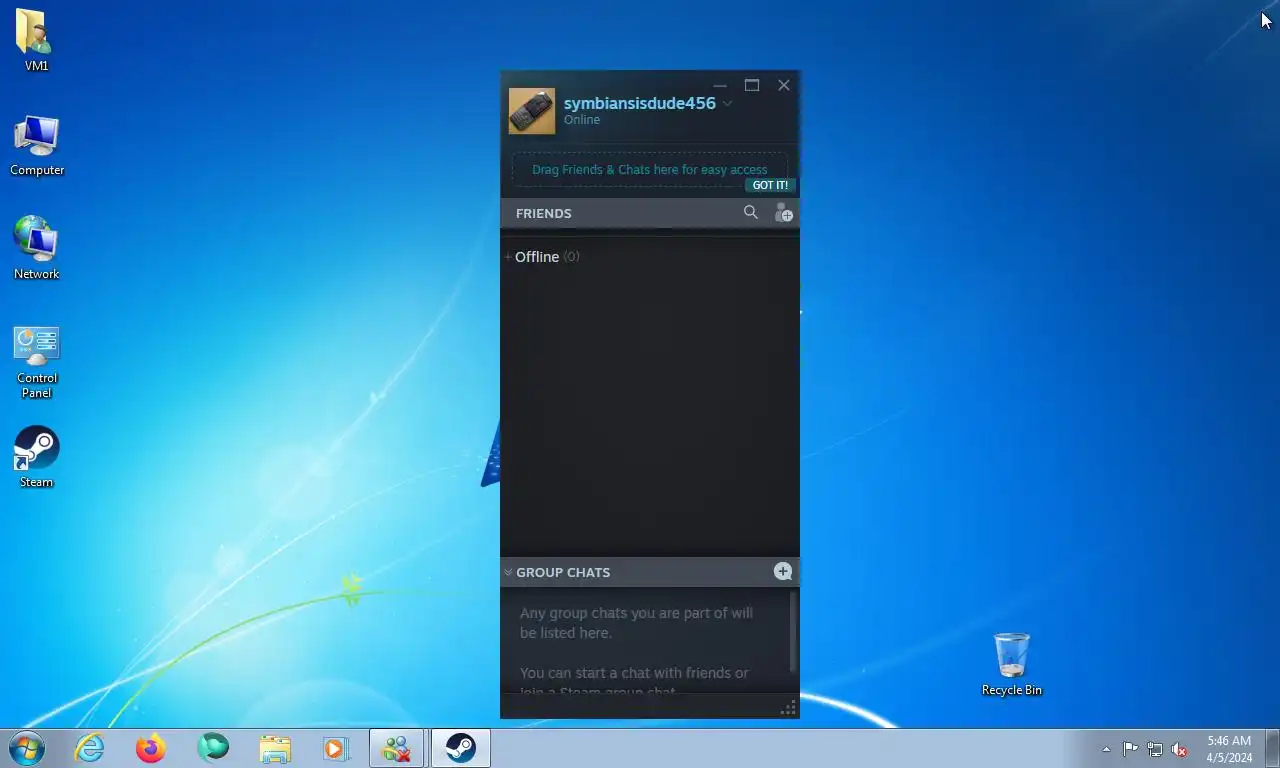The image size is (1280, 768).
Task: Collapse the GROUP CHATS section
Action: tap(508, 572)
